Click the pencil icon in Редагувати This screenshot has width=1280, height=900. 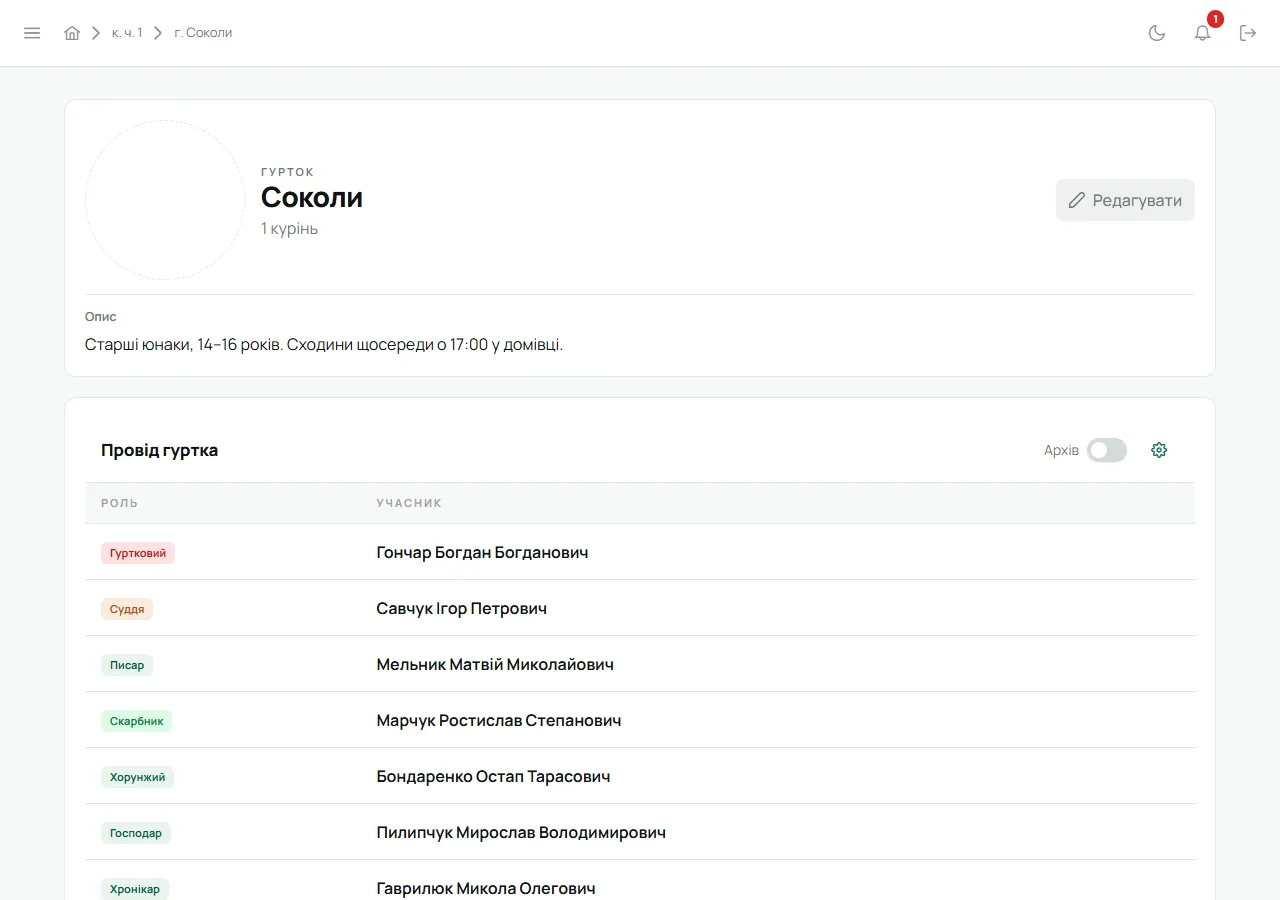(1077, 200)
